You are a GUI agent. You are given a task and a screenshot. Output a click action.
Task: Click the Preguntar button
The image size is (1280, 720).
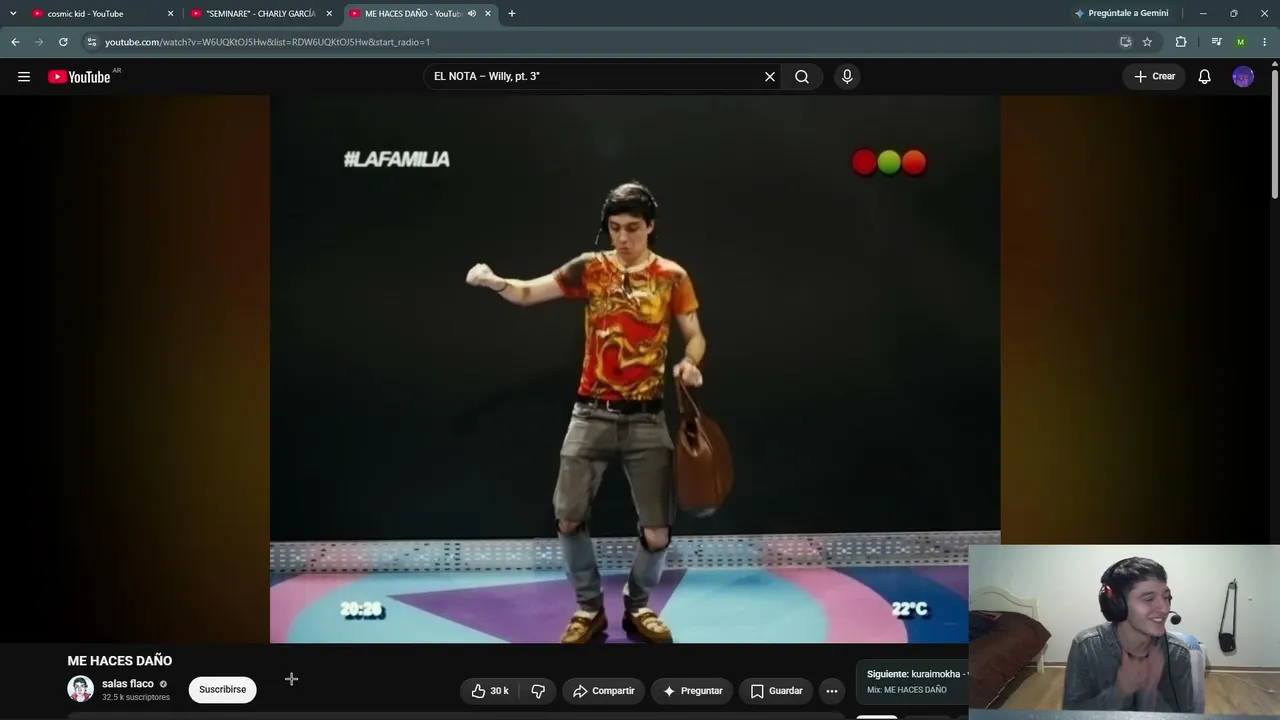[x=692, y=691]
